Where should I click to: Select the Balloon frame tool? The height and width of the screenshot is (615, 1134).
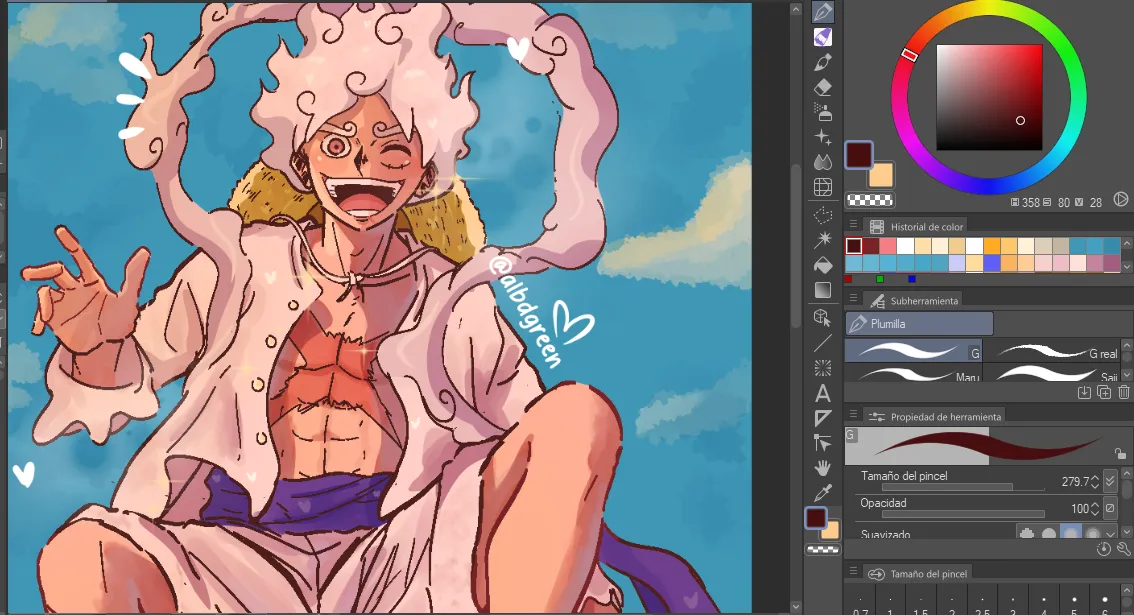822,418
